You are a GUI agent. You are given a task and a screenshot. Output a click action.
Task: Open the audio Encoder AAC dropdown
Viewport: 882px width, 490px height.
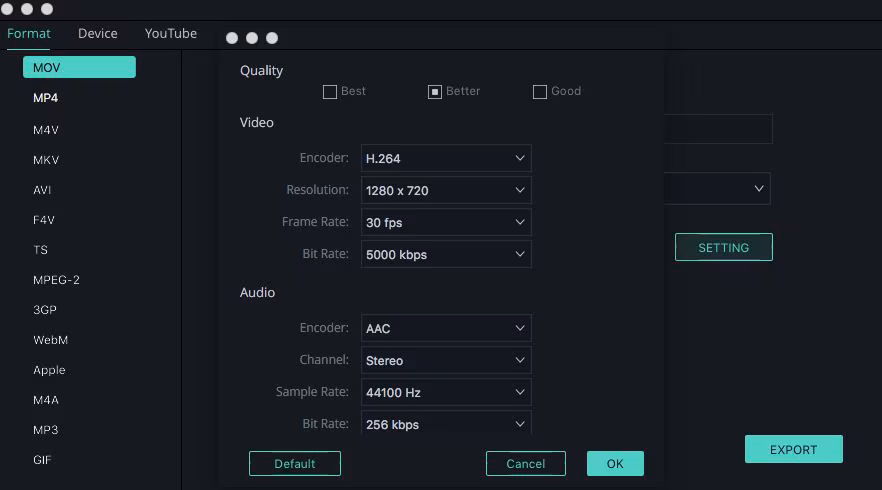(x=445, y=328)
